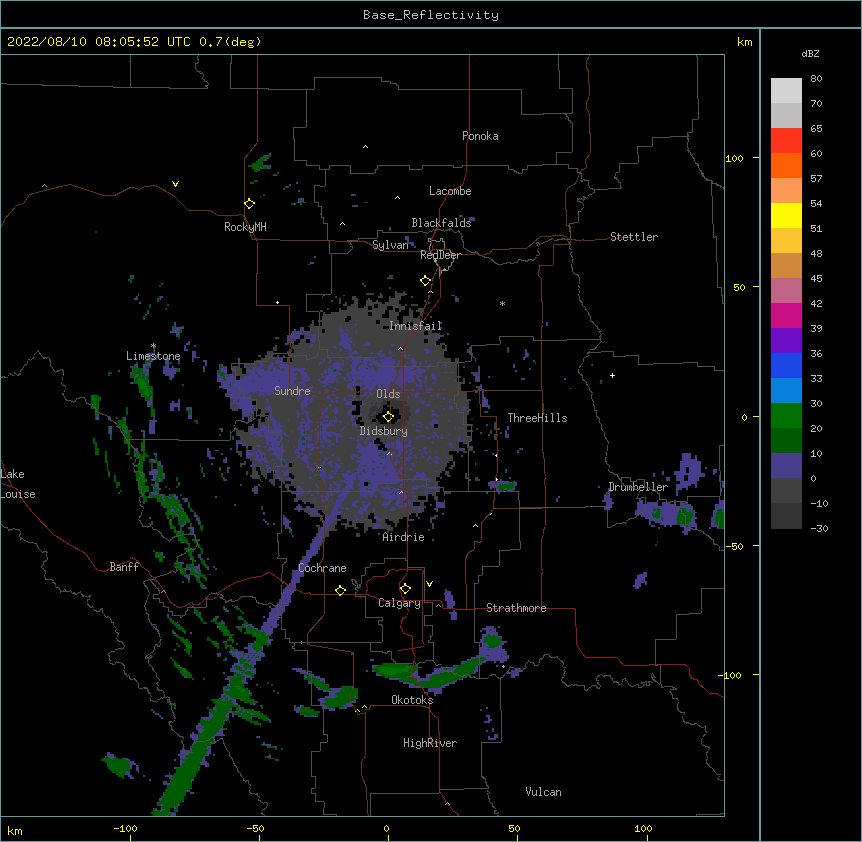The height and width of the screenshot is (842, 862).
Task: Click the Ponoka city label
Action: click(x=480, y=136)
